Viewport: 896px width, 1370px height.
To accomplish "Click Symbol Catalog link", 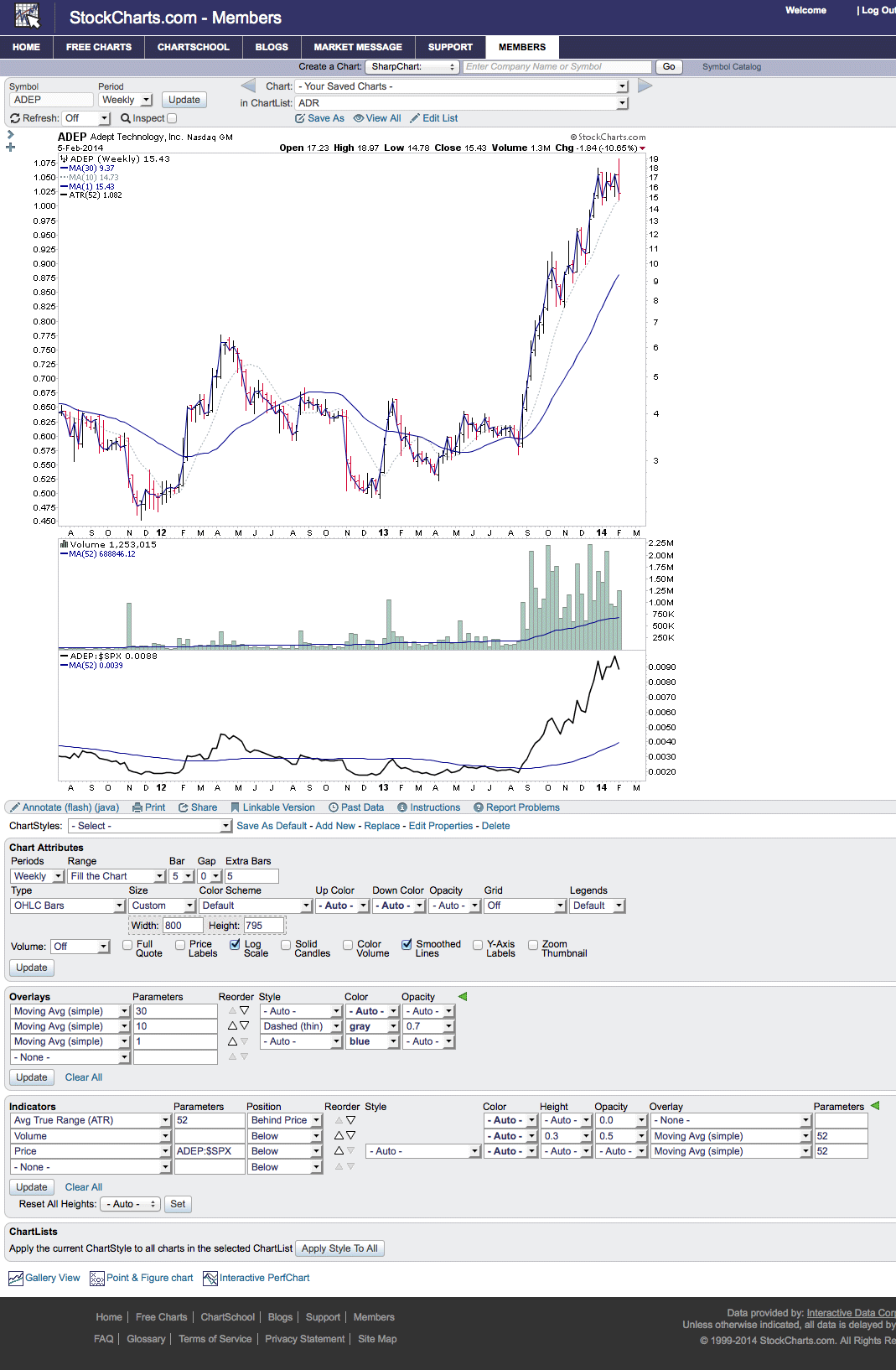I will click(732, 67).
